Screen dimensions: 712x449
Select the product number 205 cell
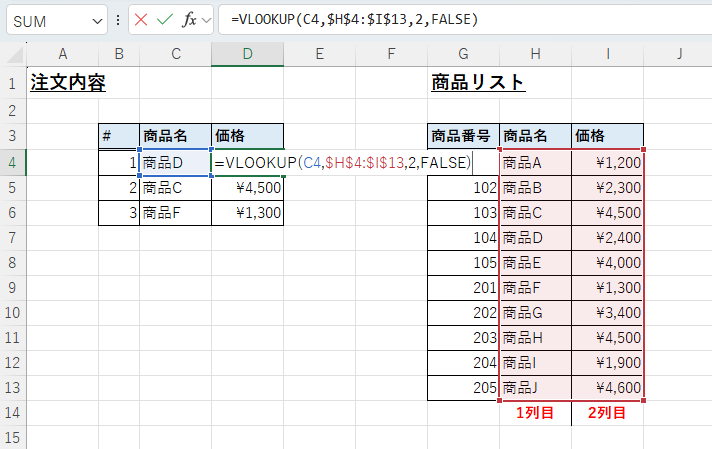[463, 387]
